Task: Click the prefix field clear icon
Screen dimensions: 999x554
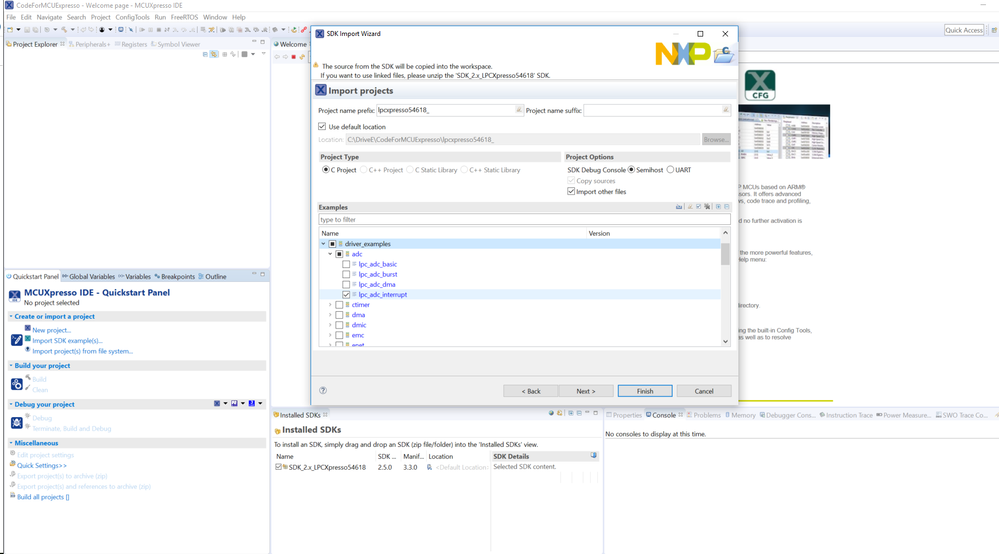Action: point(519,110)
